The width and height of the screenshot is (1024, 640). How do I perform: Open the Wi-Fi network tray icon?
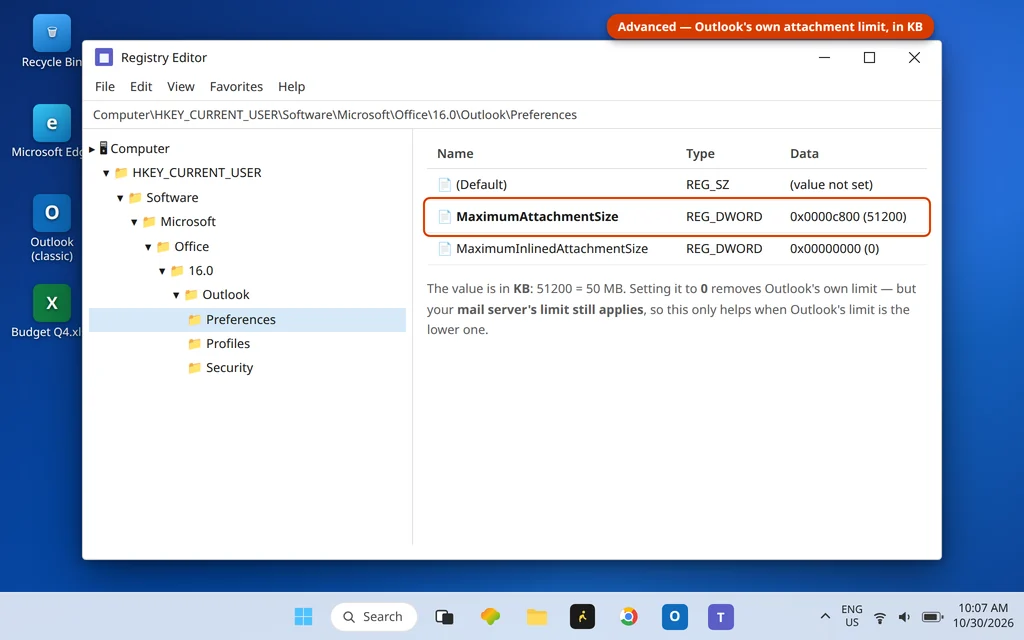click(880, 617)
